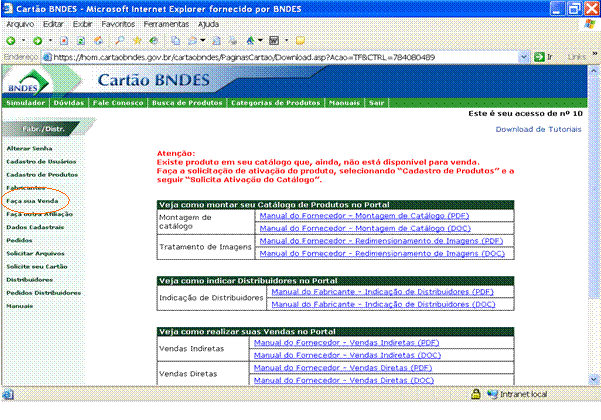
Task: Open the Ajuda menu
Action: pyautogui.click(x=208, y=24)
